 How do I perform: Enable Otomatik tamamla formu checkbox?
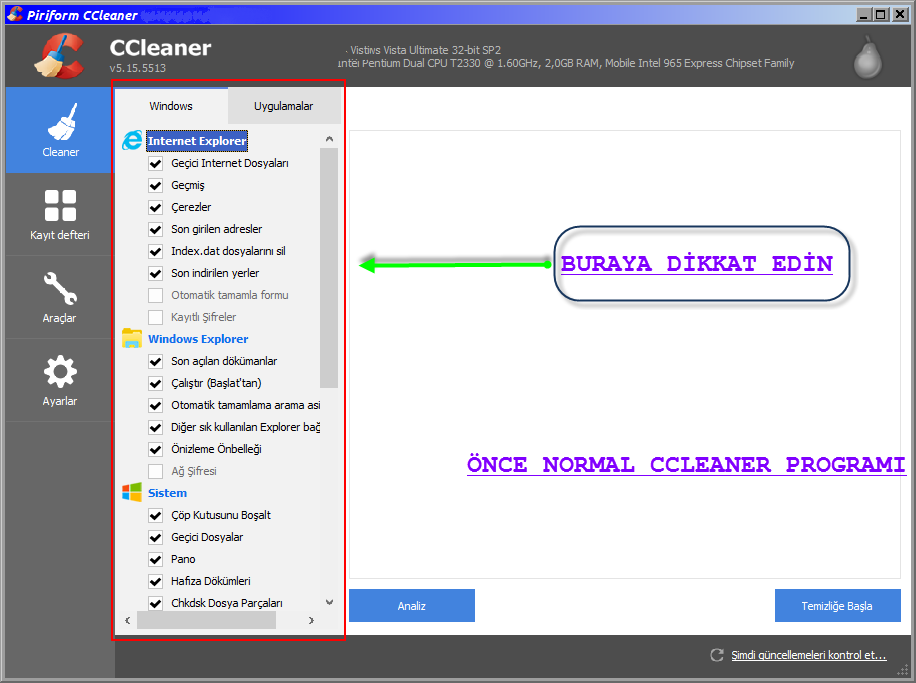(155, 295)
